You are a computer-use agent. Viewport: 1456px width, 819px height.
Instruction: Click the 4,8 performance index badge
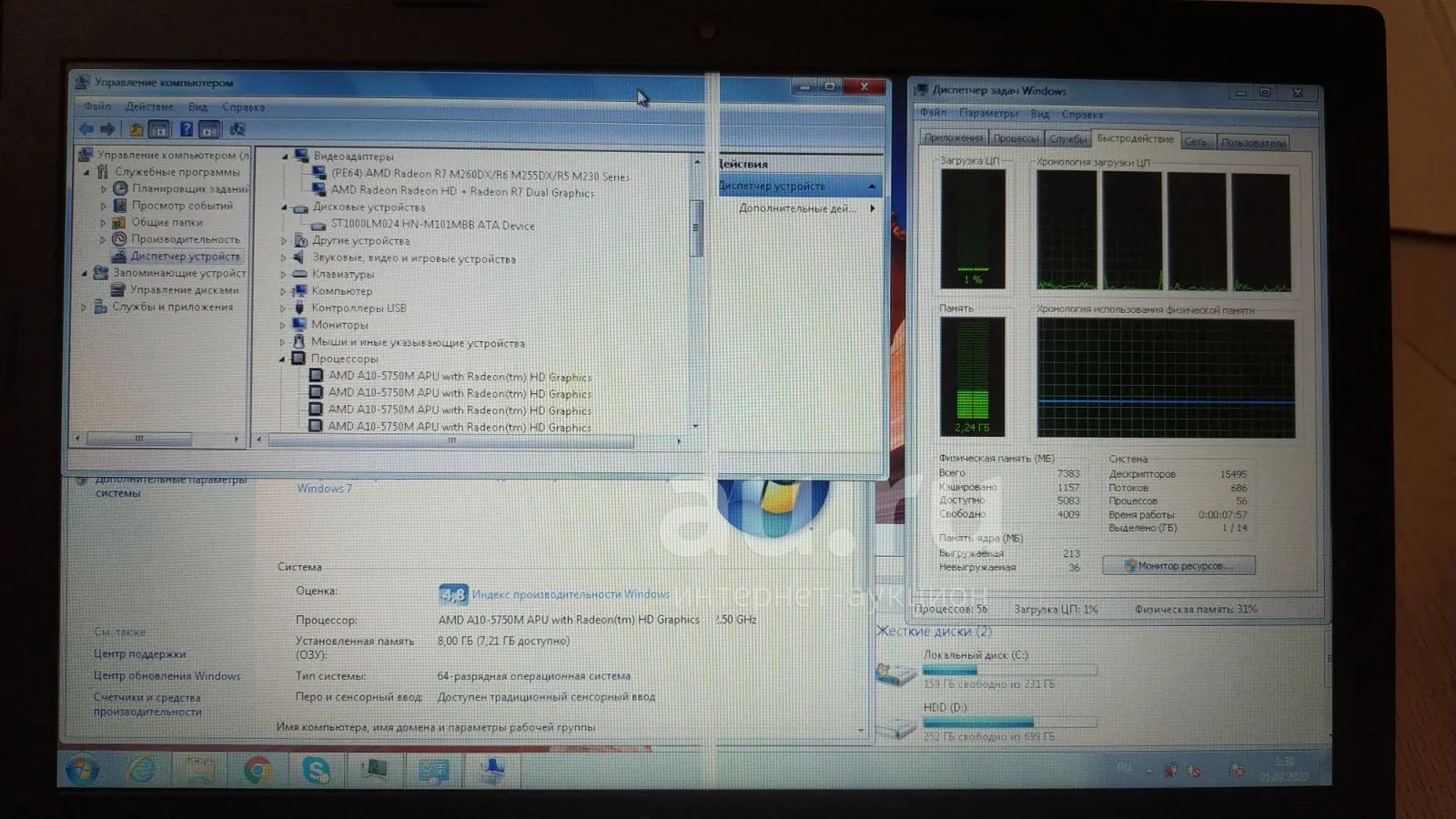pyautogui.click(x=453, y=594)
